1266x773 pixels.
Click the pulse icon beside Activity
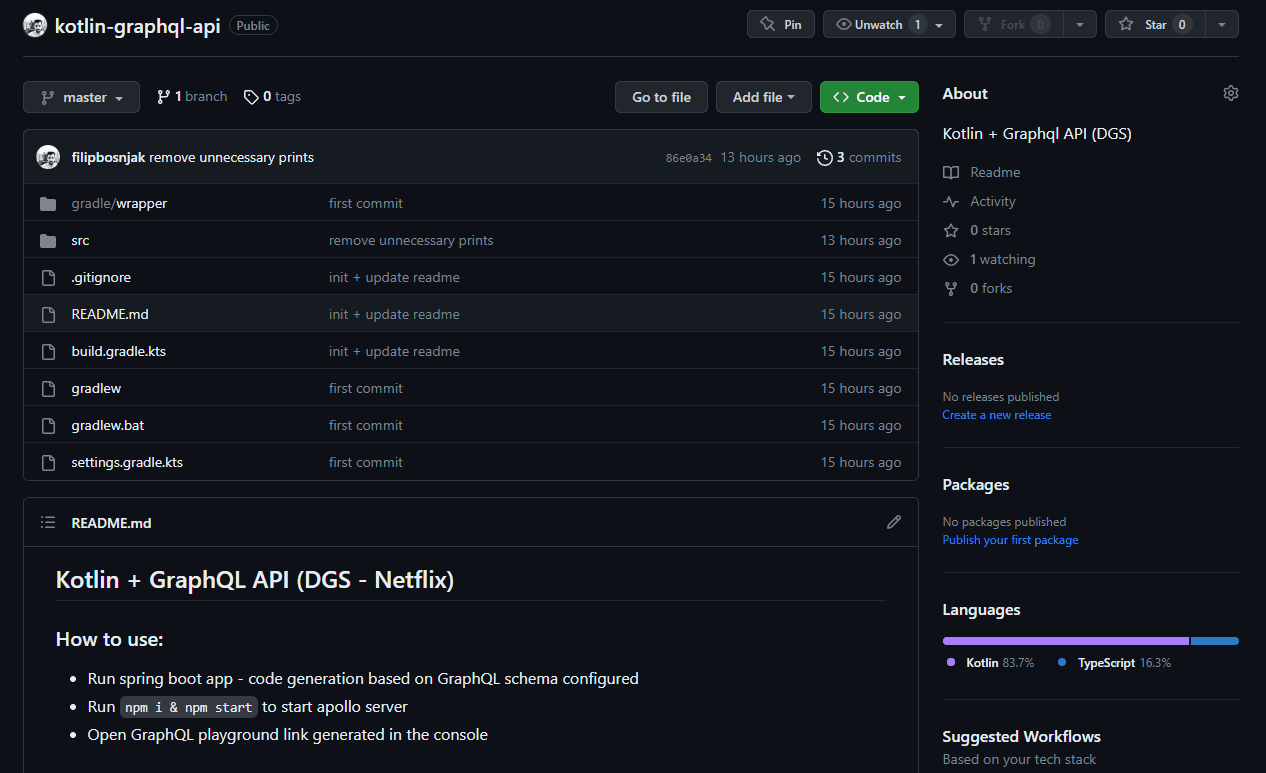click(x=951, y=201)
